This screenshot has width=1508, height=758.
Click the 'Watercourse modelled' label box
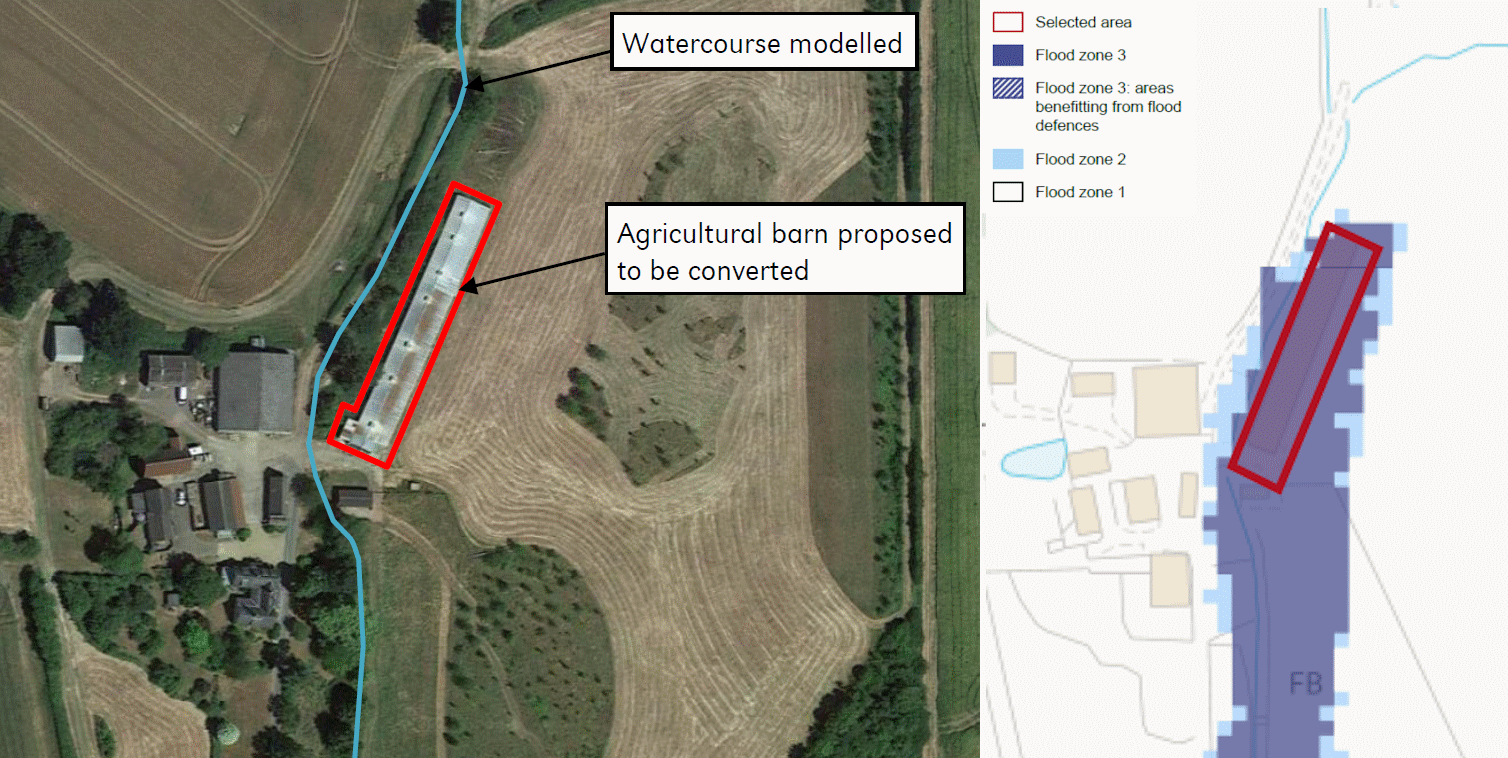pos(763,42)
